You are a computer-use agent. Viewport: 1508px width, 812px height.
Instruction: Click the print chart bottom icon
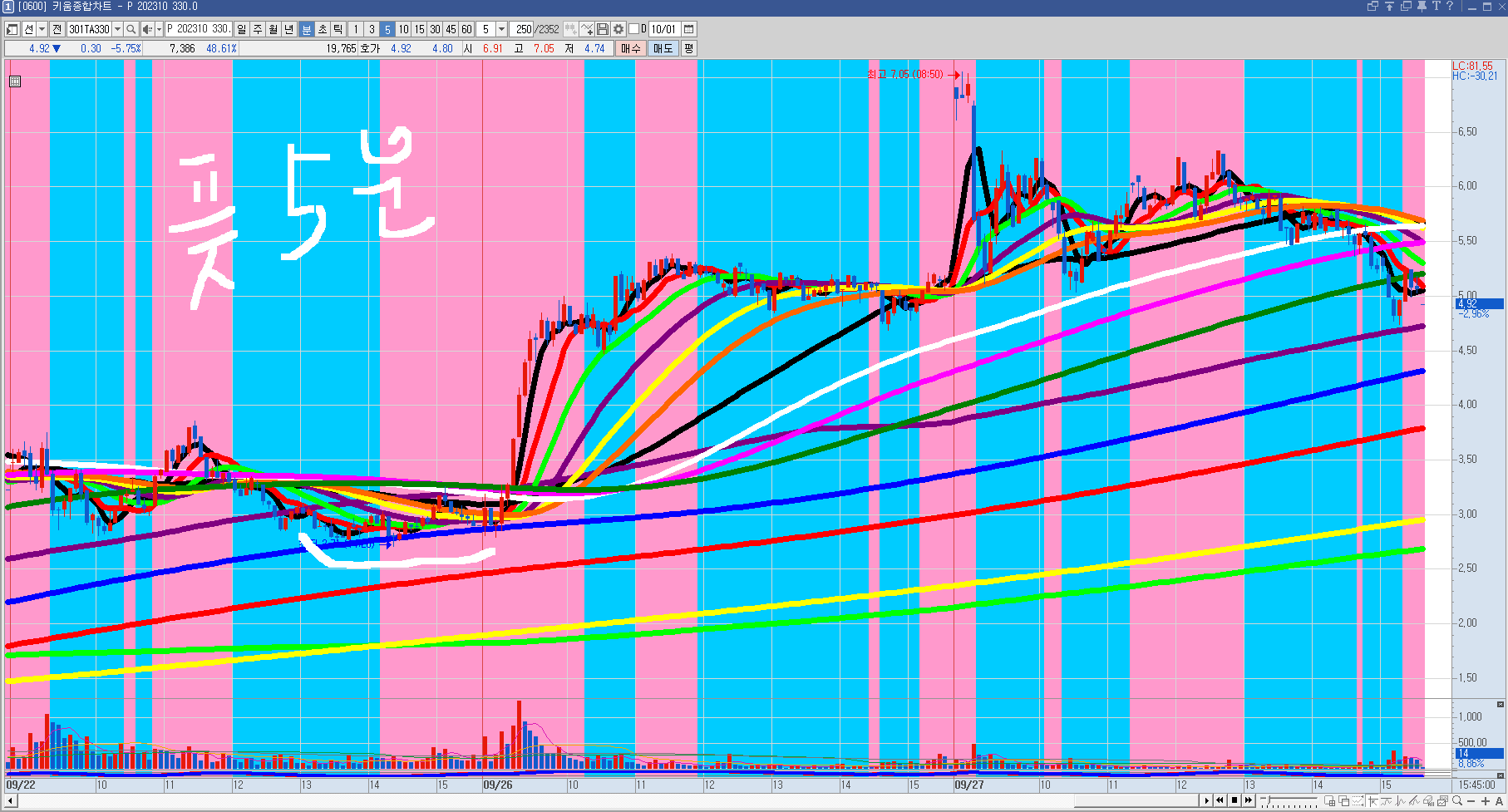click(1429, 800)
